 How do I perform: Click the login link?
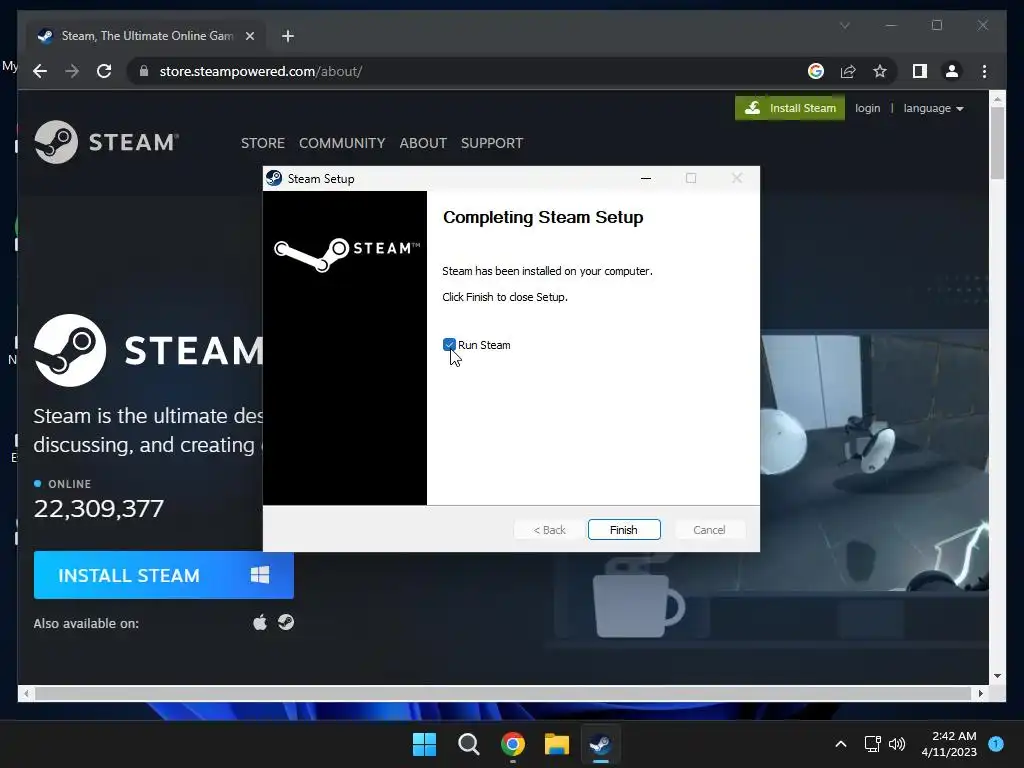click(867, 108)
